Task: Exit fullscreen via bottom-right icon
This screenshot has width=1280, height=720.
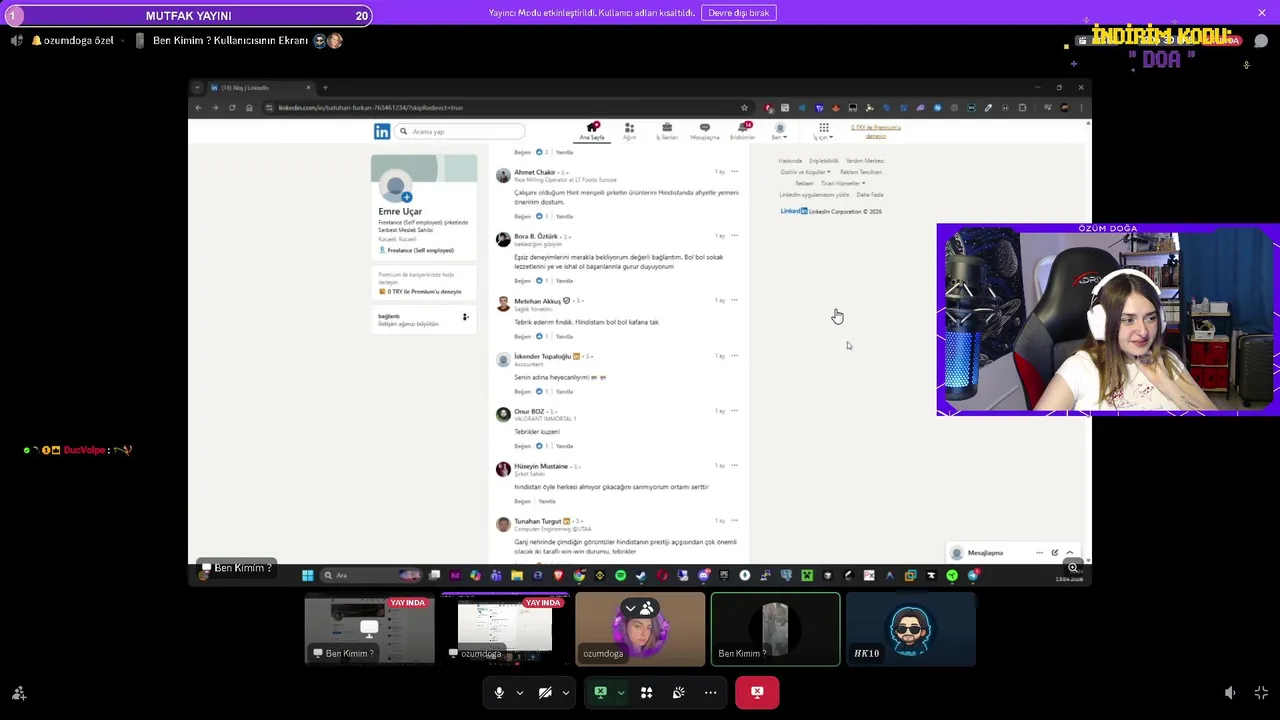Action: coord(1261,692)
